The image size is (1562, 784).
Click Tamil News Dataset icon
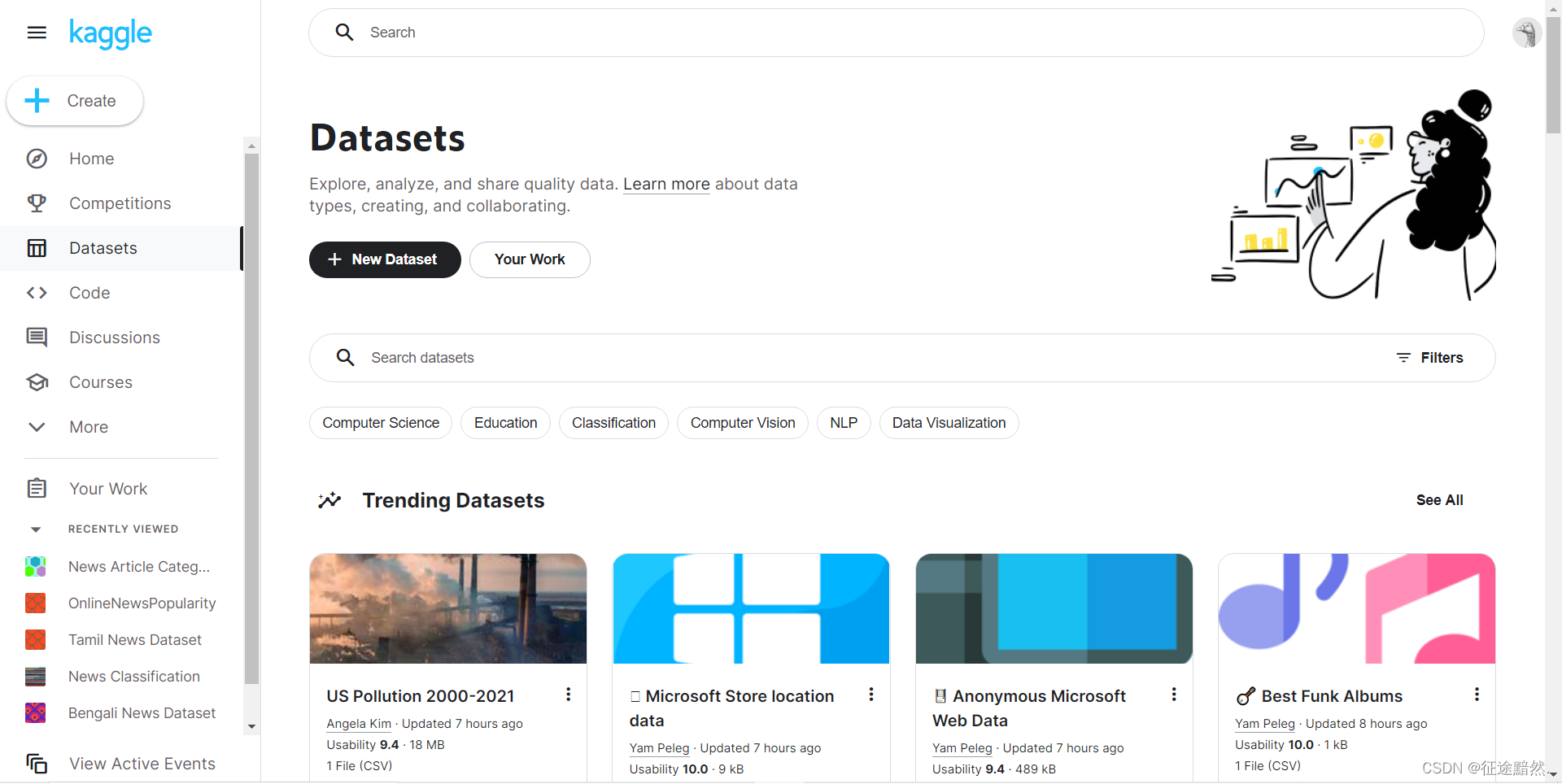[35, 639]
